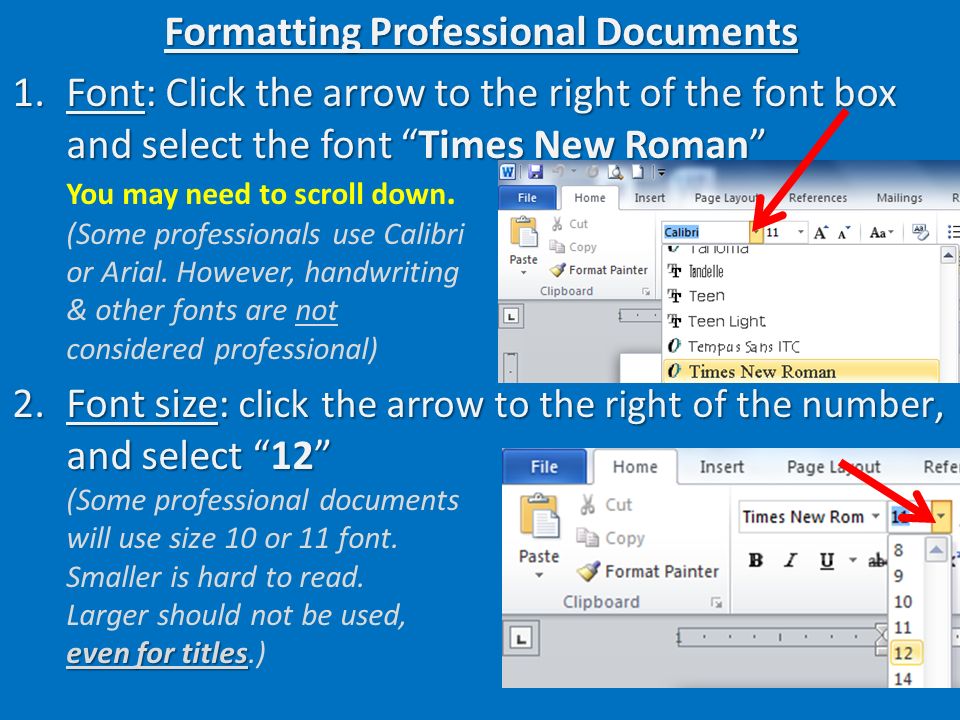Click Cut scissors in the upper Word screenshot
This screenshot has height=720, width=960.
coord(569,224)
